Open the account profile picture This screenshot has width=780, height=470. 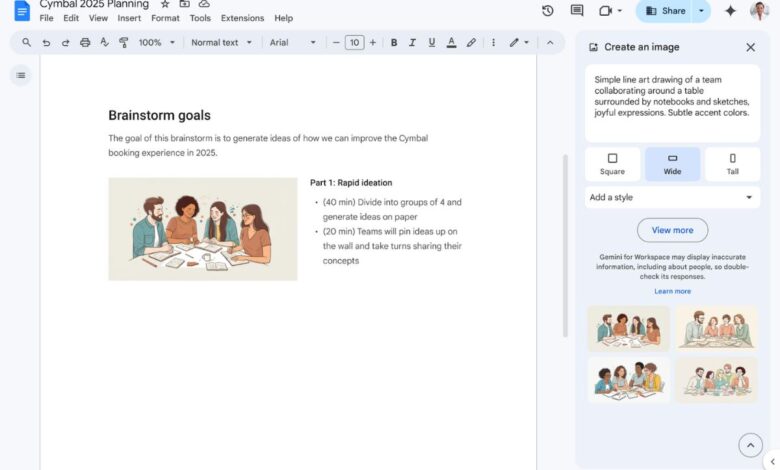tap(759, 10)
